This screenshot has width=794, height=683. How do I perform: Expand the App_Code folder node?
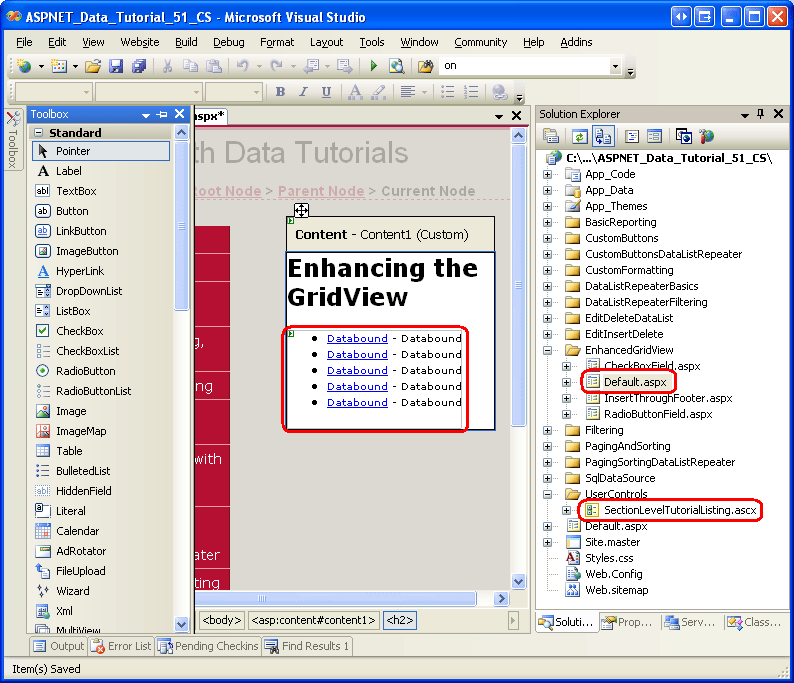548,174
